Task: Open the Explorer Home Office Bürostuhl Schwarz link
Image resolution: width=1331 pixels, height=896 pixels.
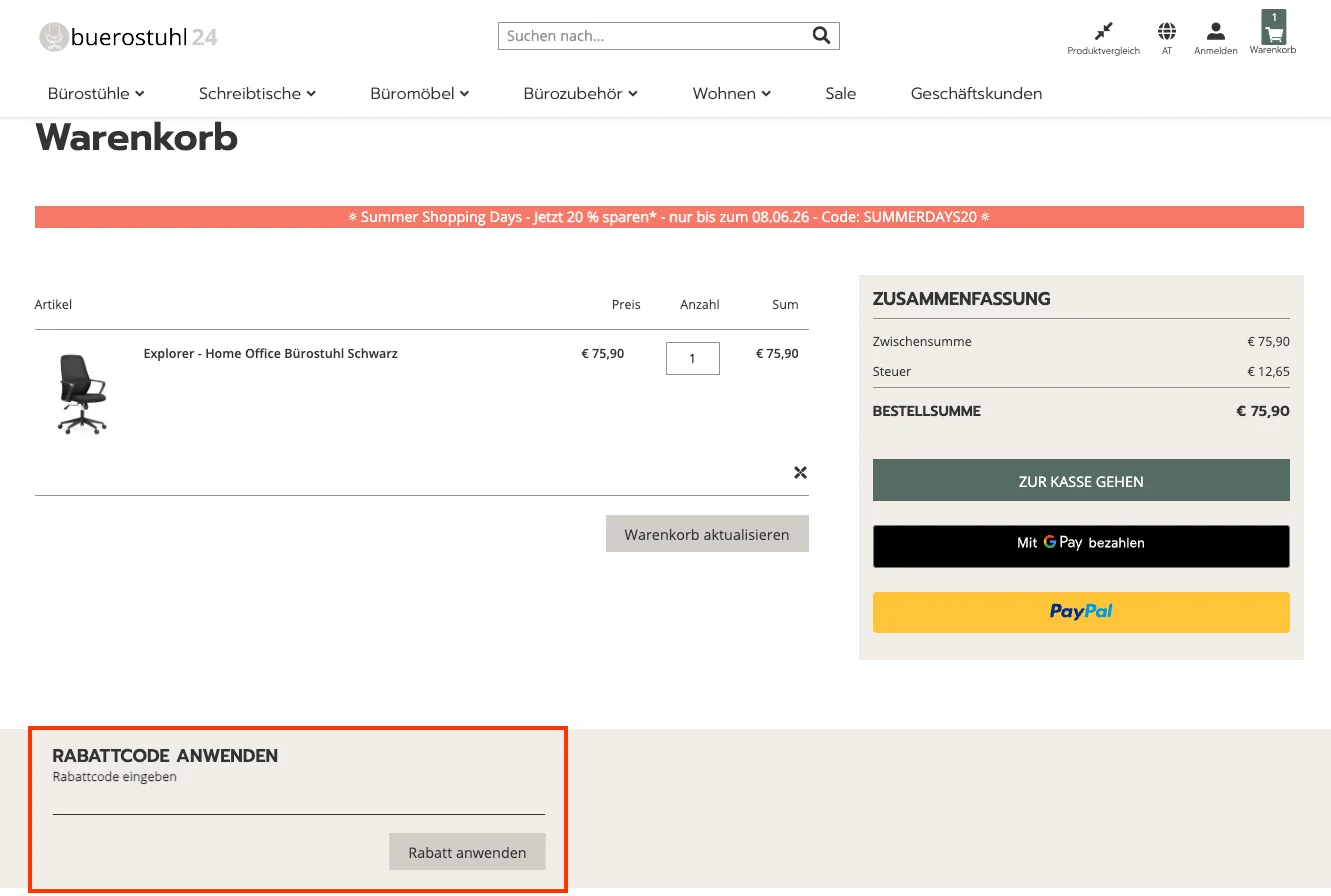Action: pyautogui.click(x=270, y=354)
